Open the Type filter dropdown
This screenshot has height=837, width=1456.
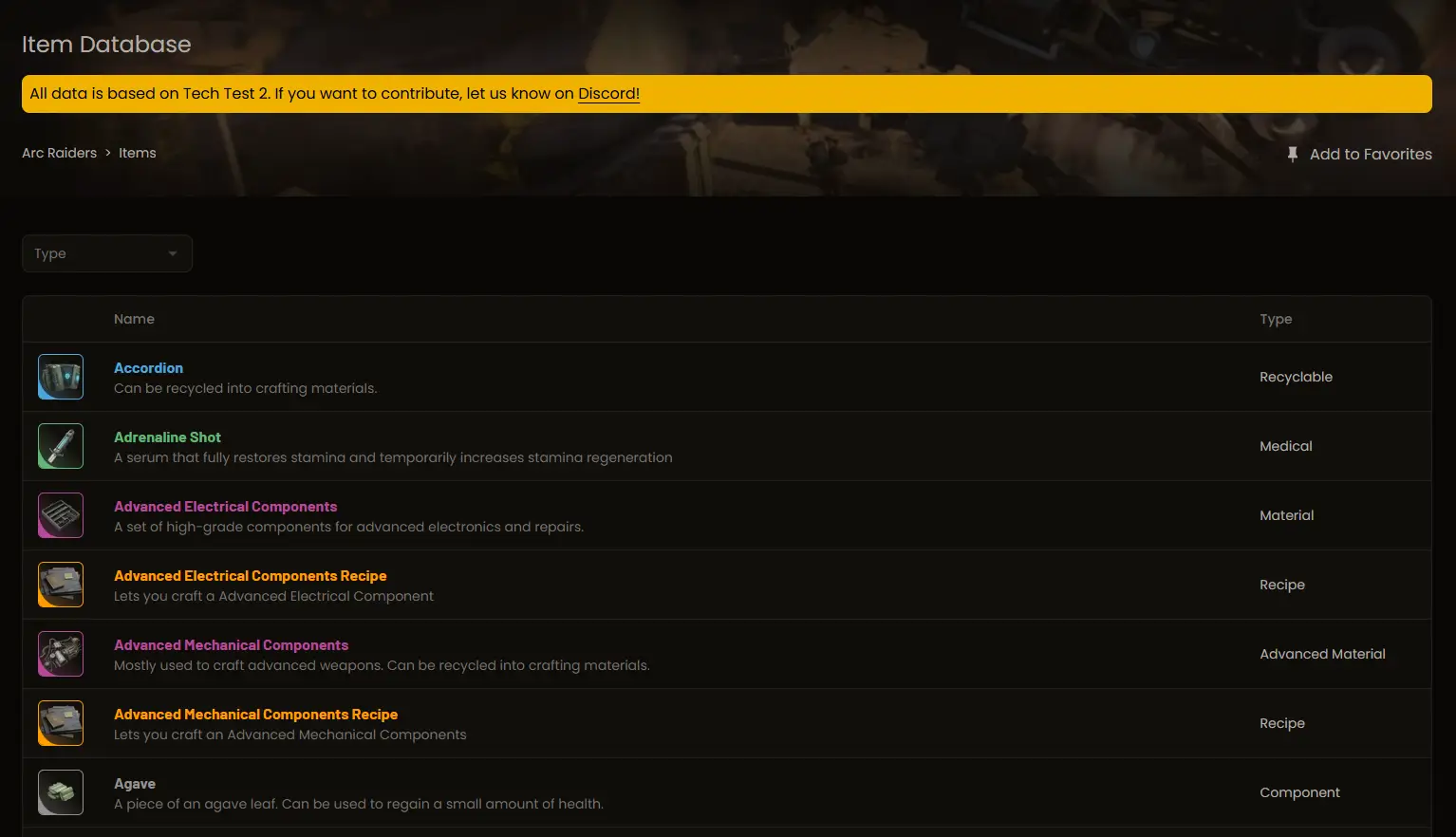coord(106,253)
